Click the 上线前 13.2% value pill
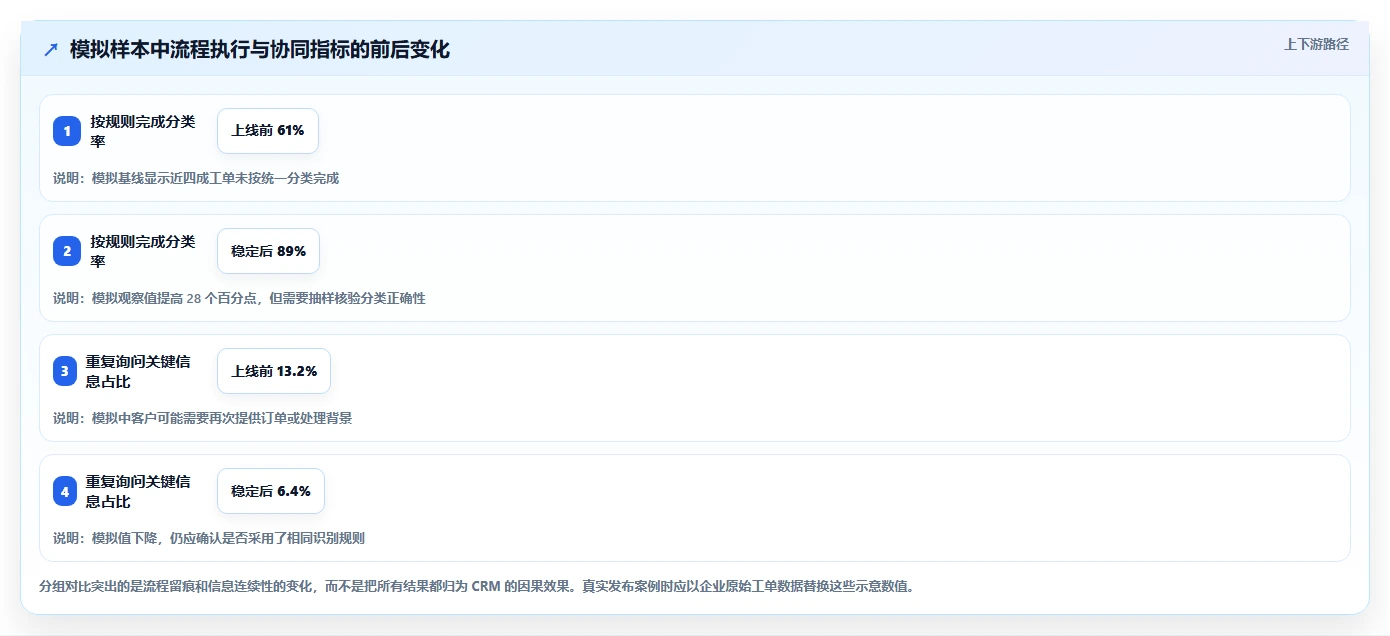Screen dimensions: 1390x636 [x=274, y=371]
